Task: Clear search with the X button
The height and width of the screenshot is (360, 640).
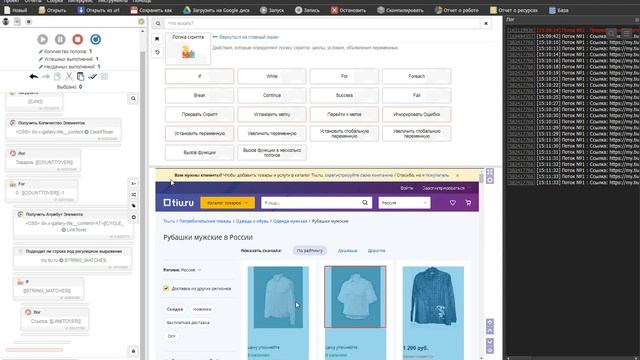Action: [486, 24]
